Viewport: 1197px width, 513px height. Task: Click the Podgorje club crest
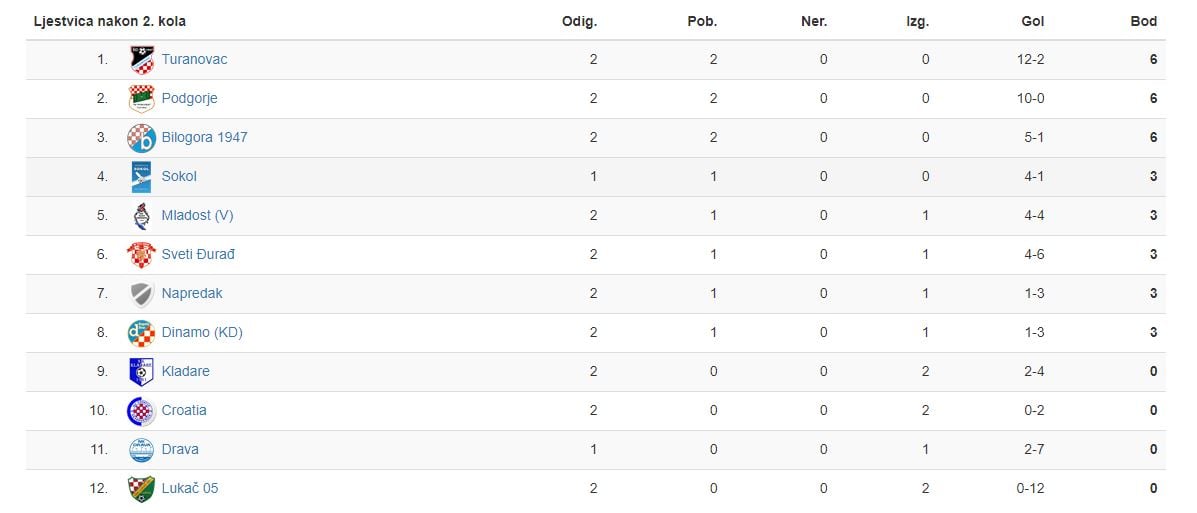[x=142, y=98]
